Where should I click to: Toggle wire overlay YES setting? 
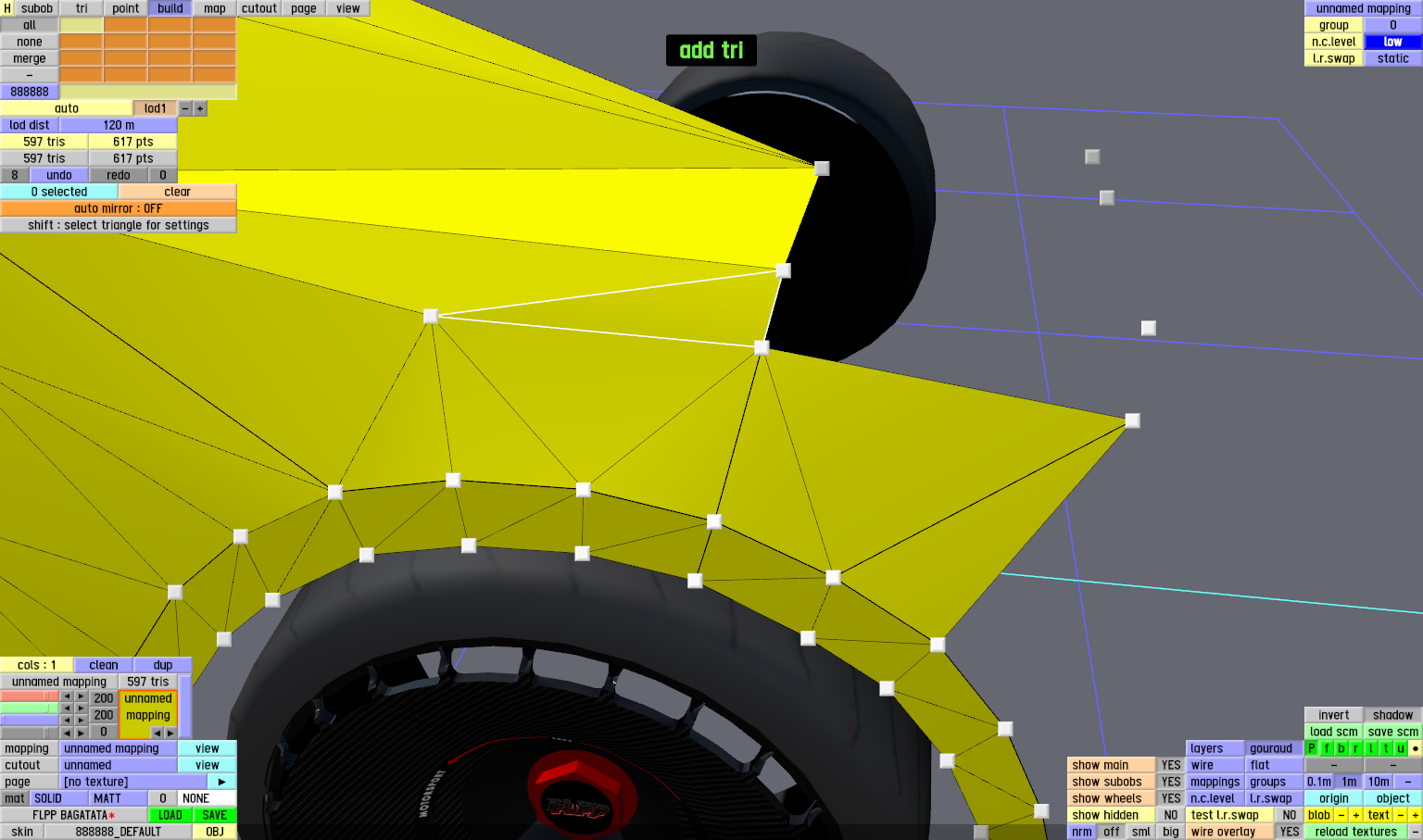[1290, 832]
